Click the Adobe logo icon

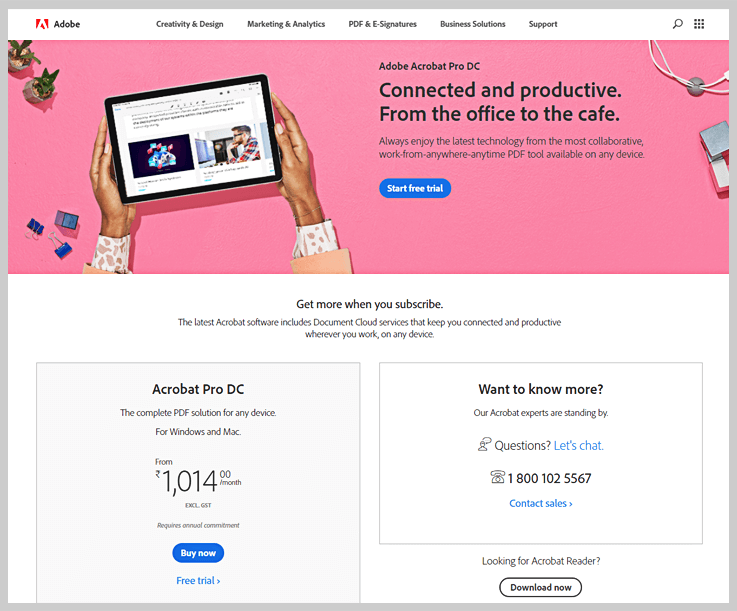(42, 24)
